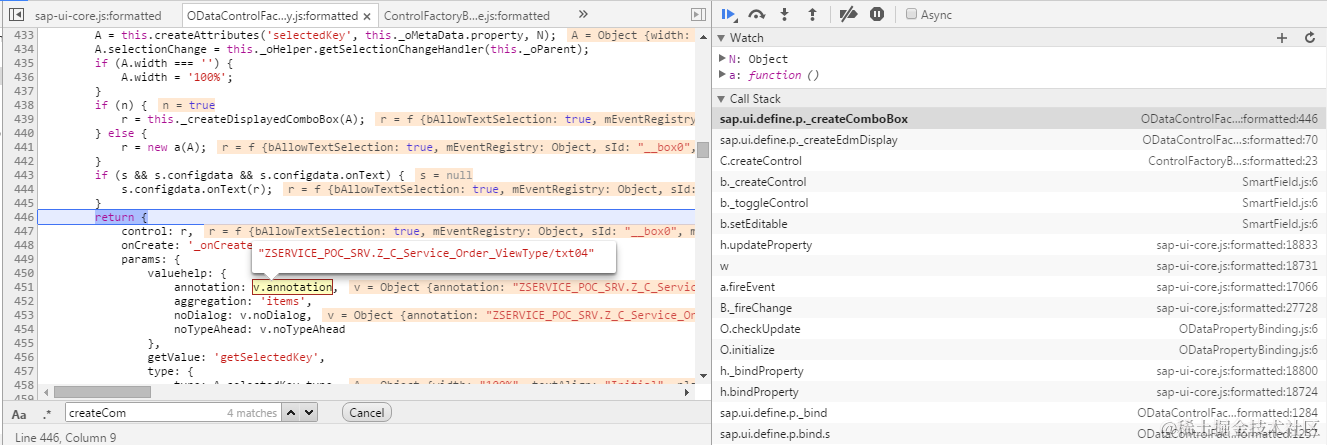Image resolution: width=1327 pixels, height=445 pixels.
Task: Jump to previous search match
Action: pos(291,412)
